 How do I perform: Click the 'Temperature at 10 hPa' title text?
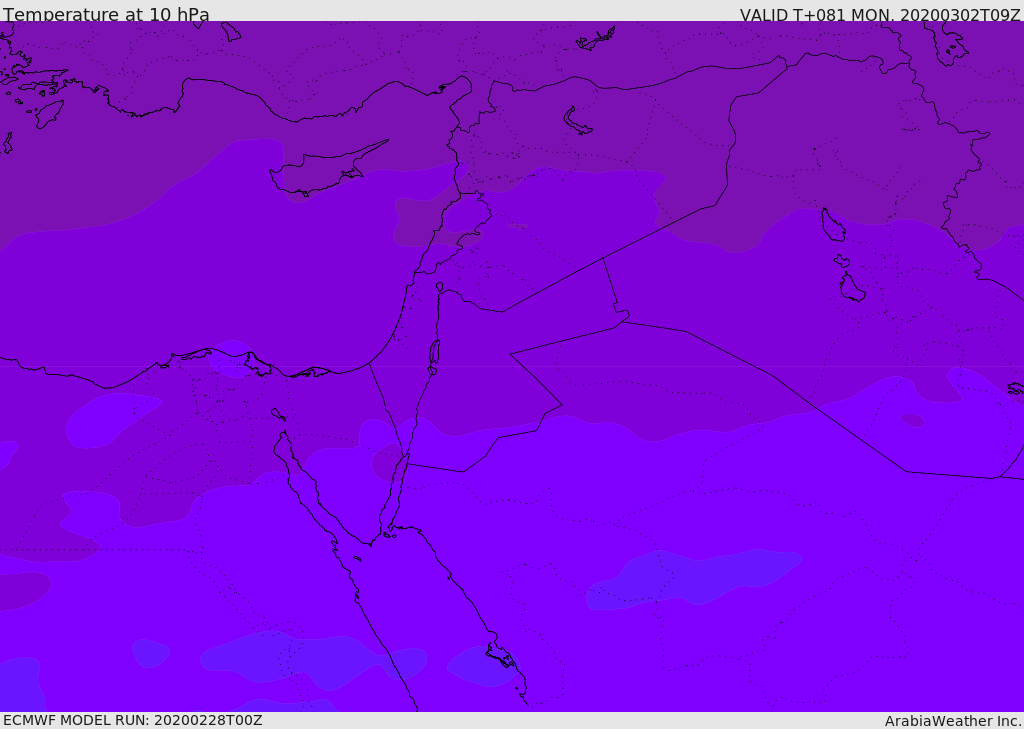point(106,14)
